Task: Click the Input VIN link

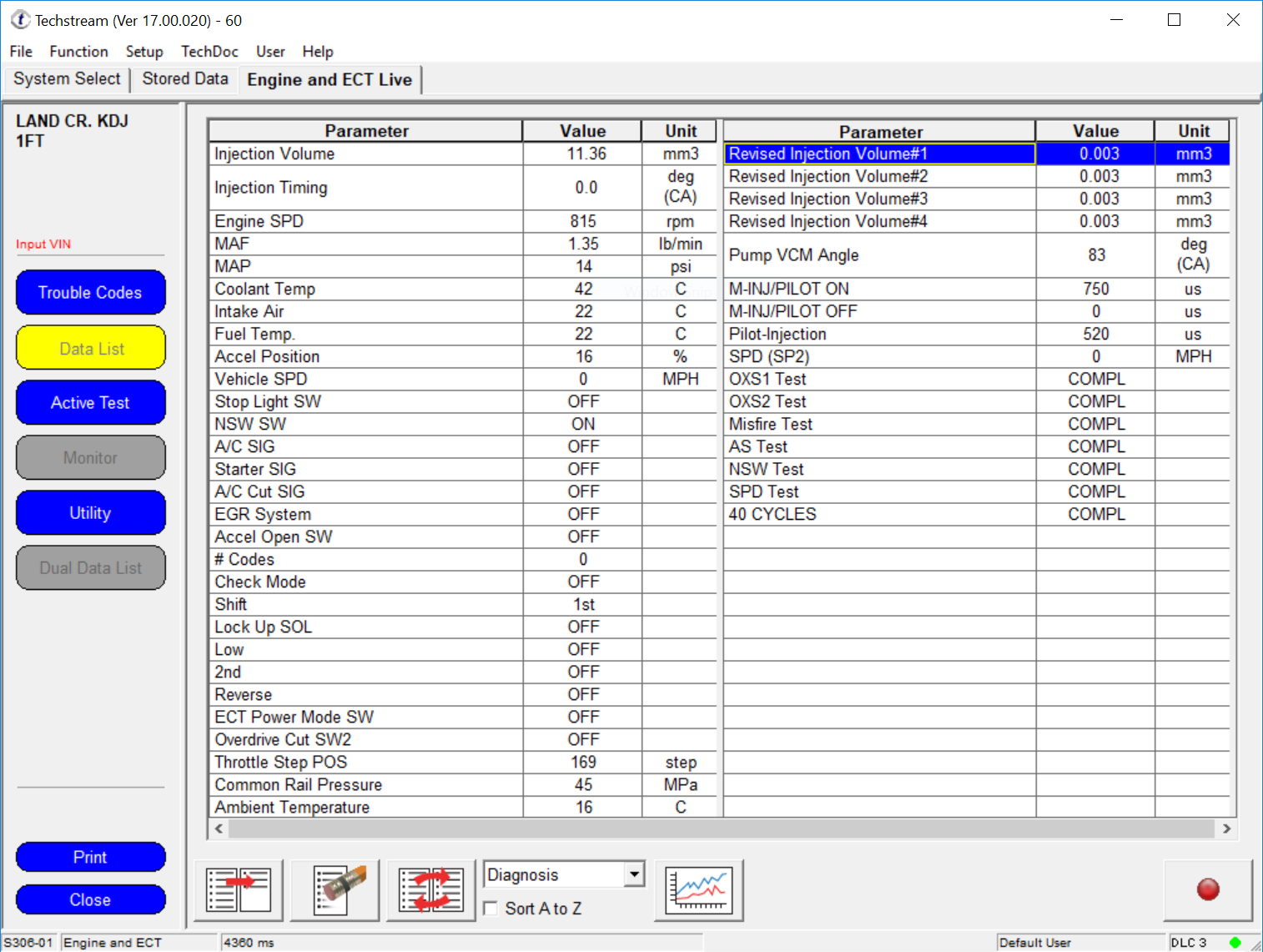Action: (43, 244)
